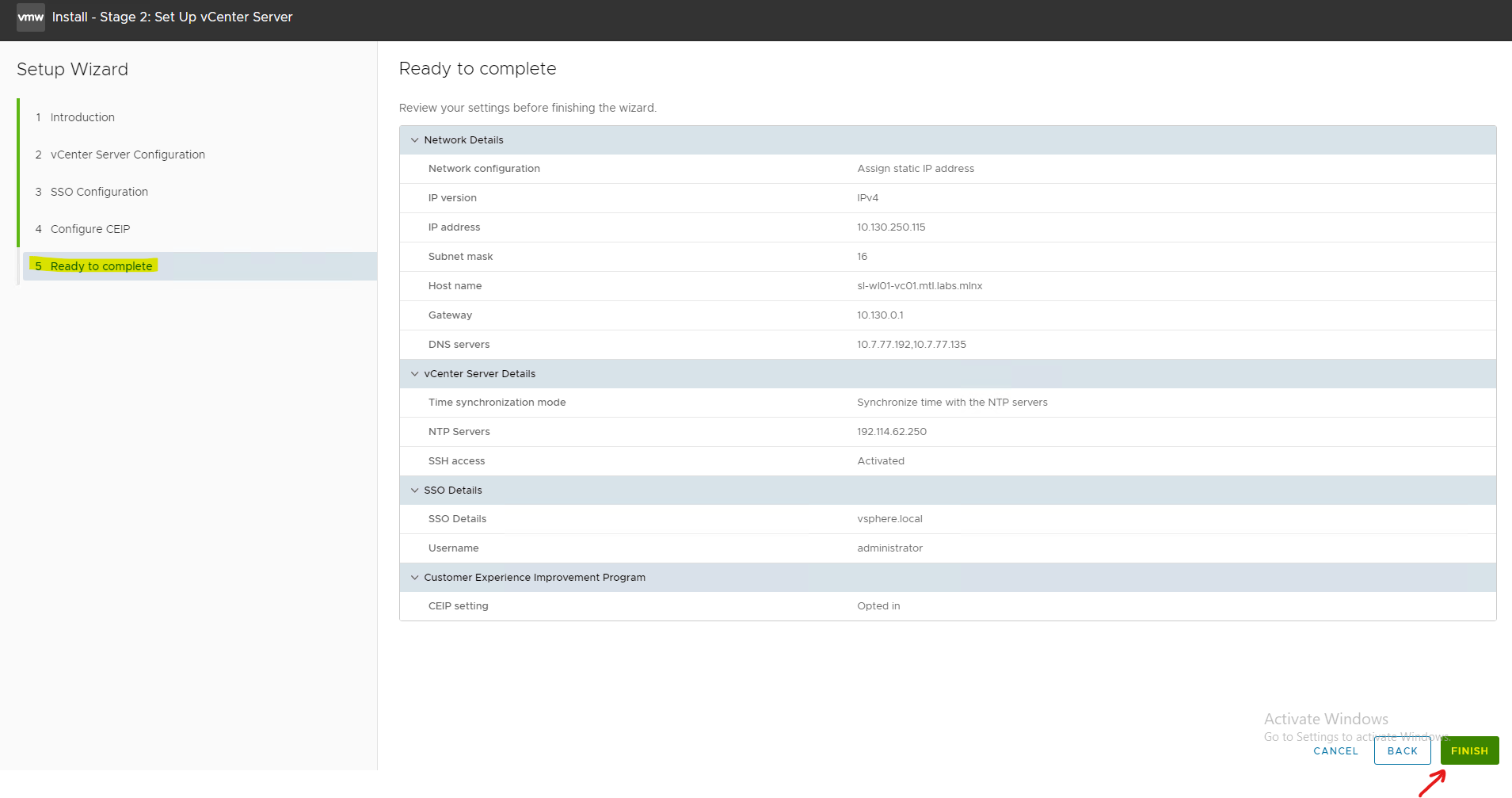The height and width of the screenshot is (798, 1512).
Task: Click the Review your settings instruction text
Action: click(527, 108)
